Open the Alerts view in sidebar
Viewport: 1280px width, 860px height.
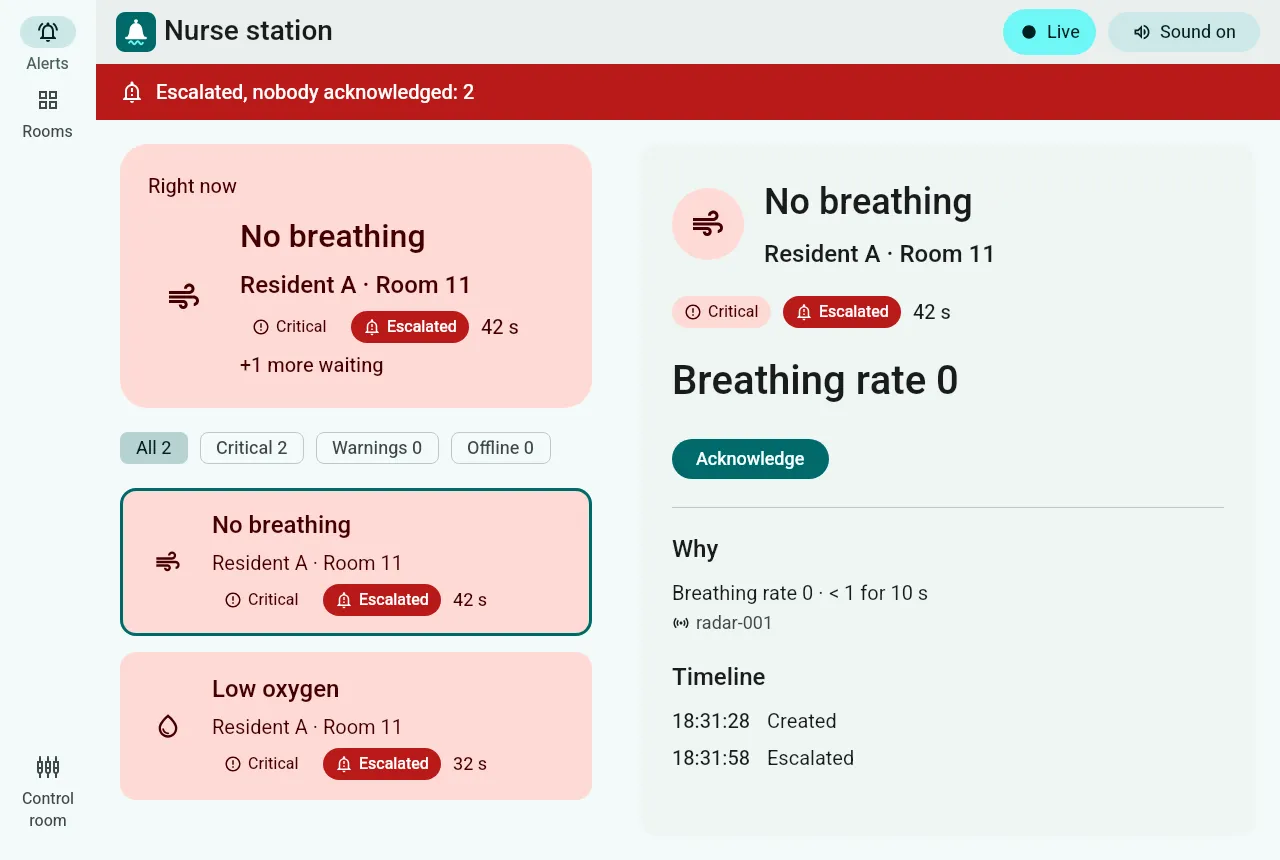pos(48,45)
